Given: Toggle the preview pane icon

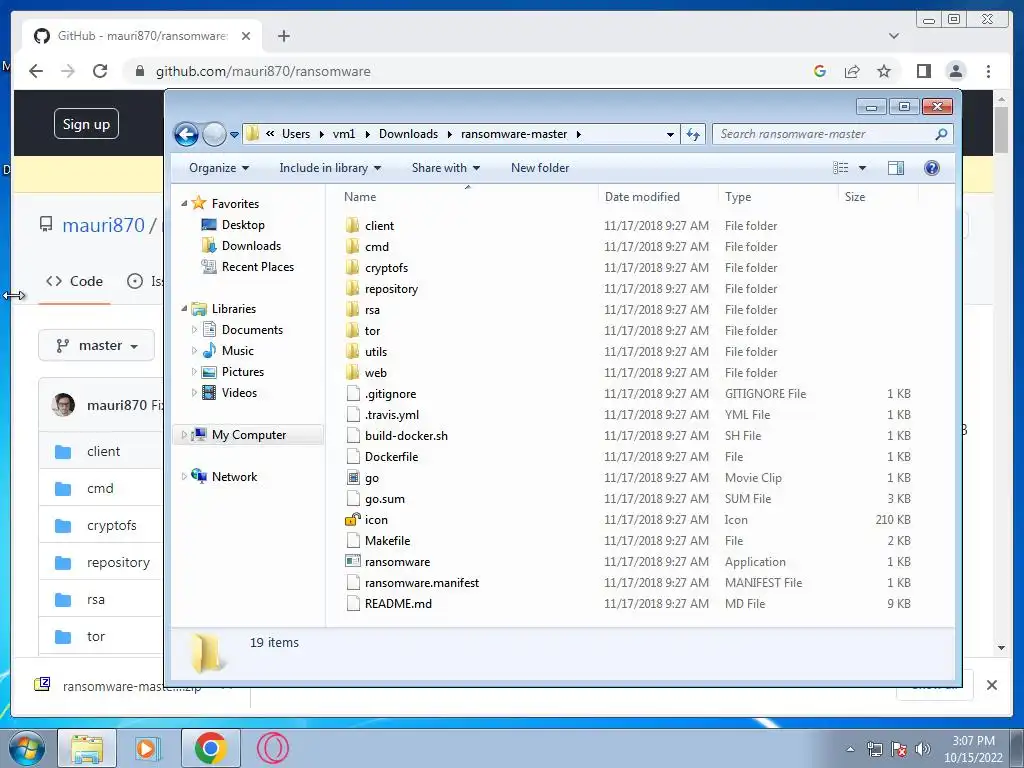Looking at the screenshot, I should point(896,168).
